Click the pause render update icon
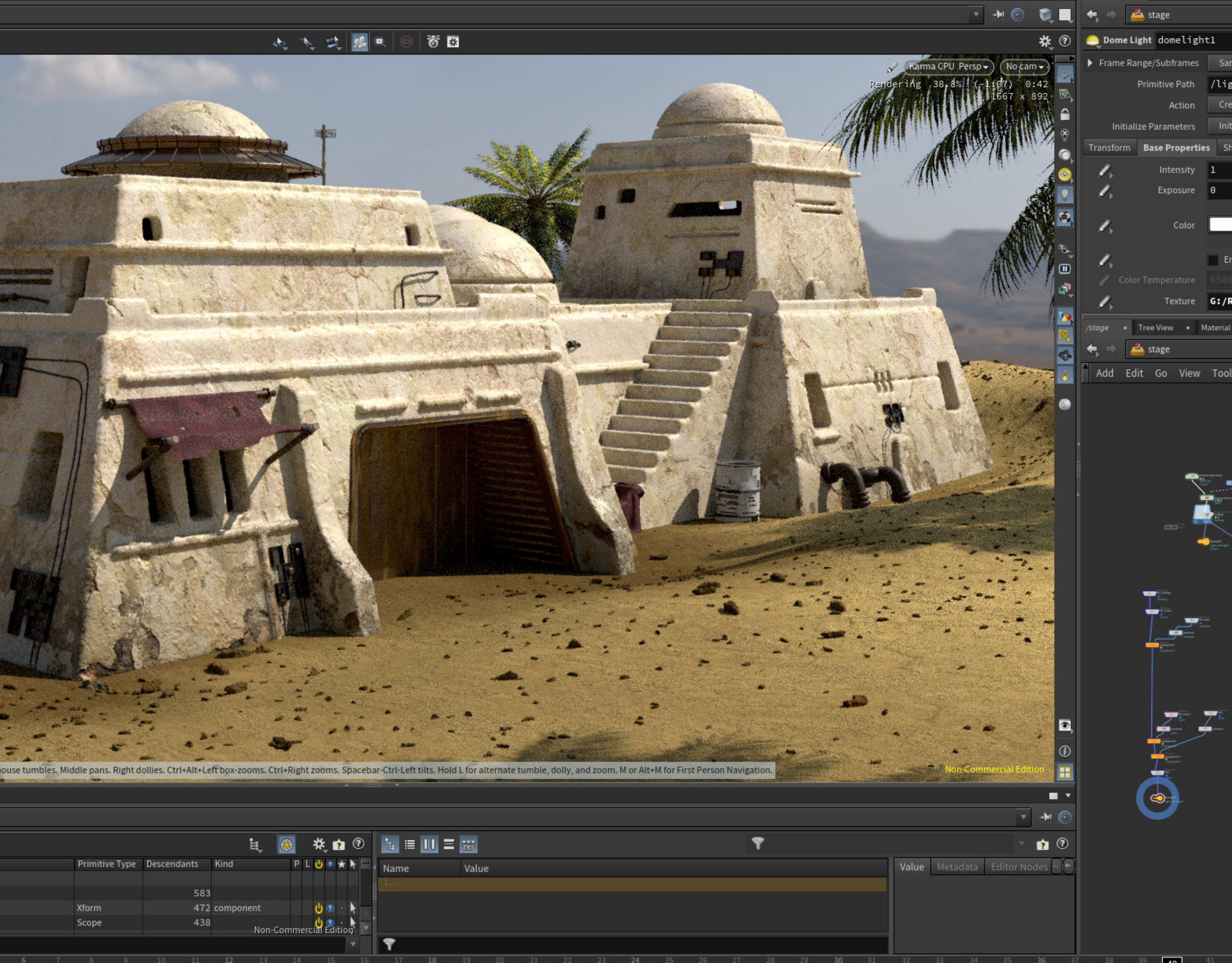Viewport: 1232px width, 963px height. tap(1064, 269)
